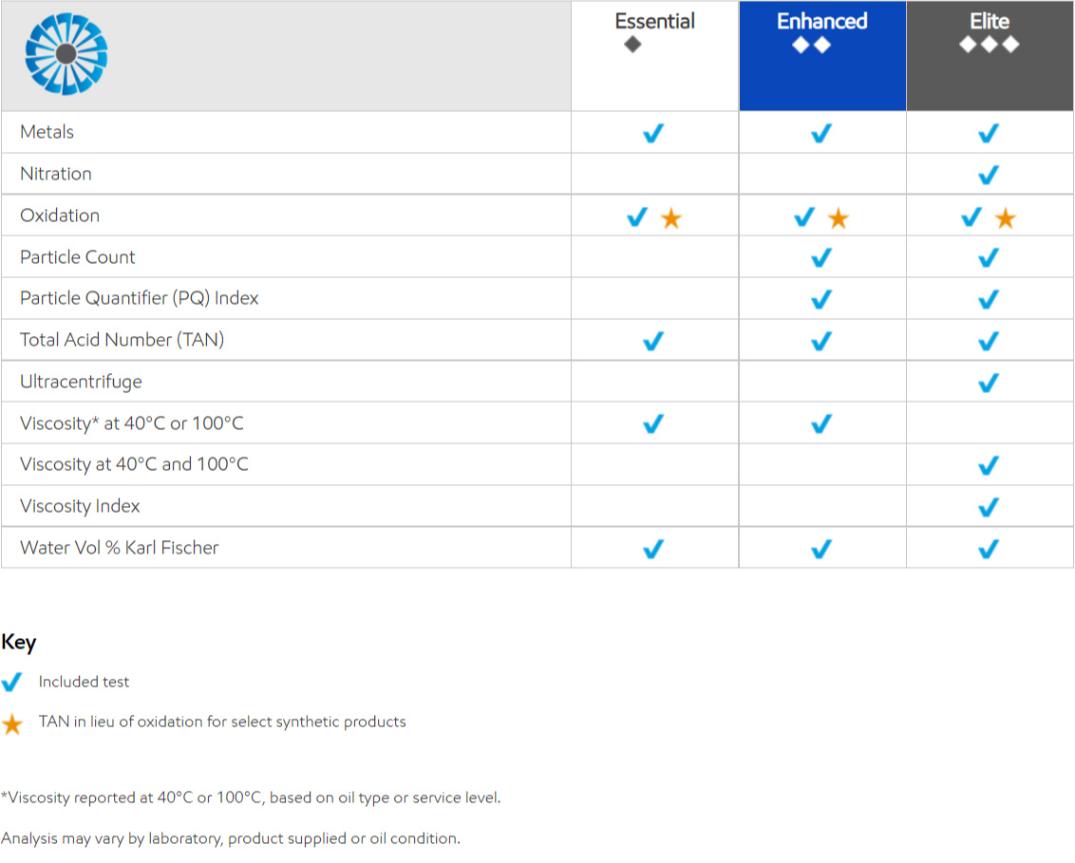Screen dimensions: 1075x863
Task: Click the Metals checkmark under Essential
Action: pyautogui.click(x=654, y=133)
